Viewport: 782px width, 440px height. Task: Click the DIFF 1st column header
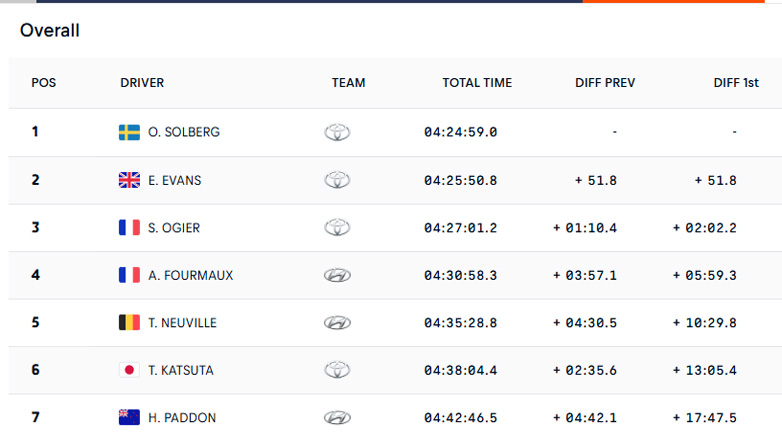tap(738, 83)
